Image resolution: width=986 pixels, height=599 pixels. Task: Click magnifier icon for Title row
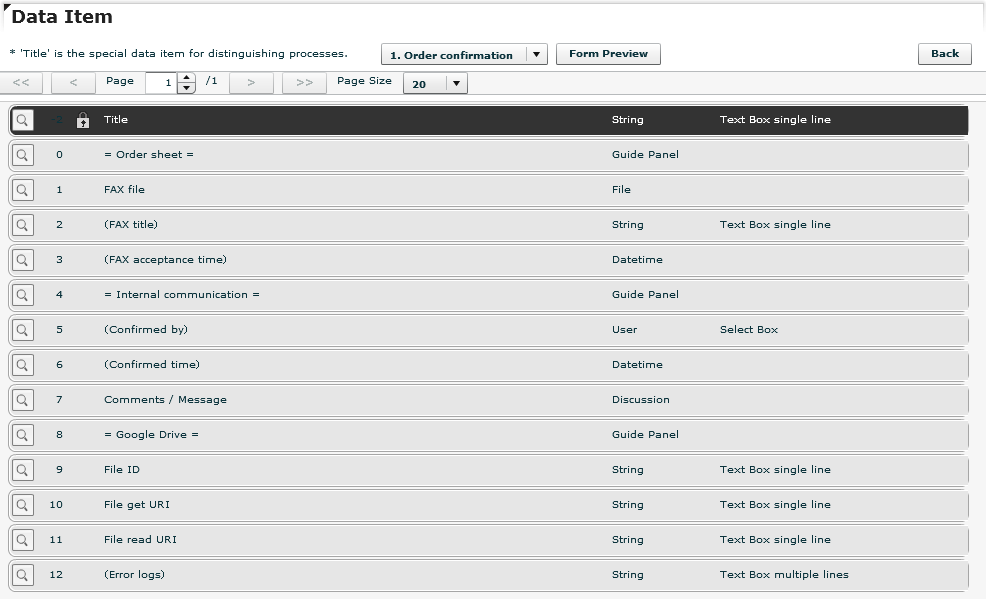pyautogui.click(x=23, y=120)
